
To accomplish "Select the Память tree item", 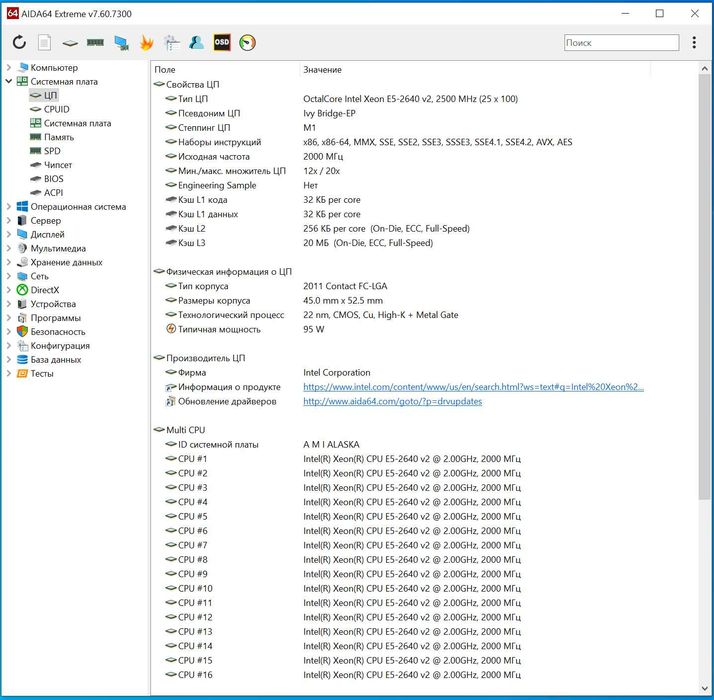I will (51, 137).
